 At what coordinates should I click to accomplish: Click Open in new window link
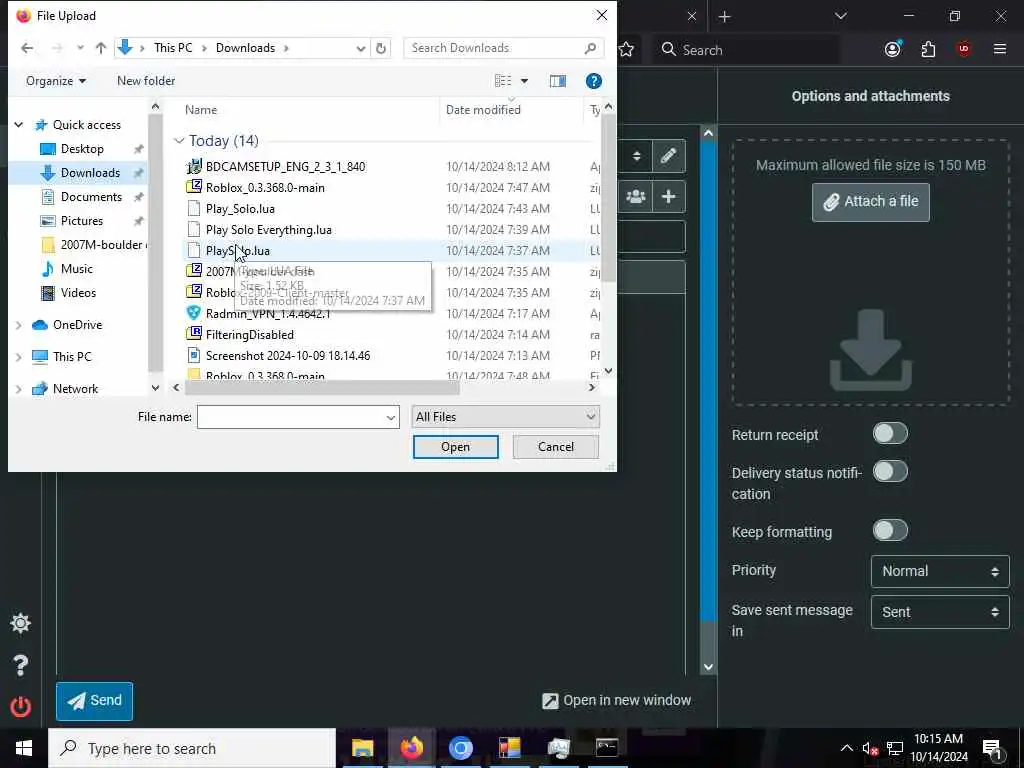tap(616, 700)
